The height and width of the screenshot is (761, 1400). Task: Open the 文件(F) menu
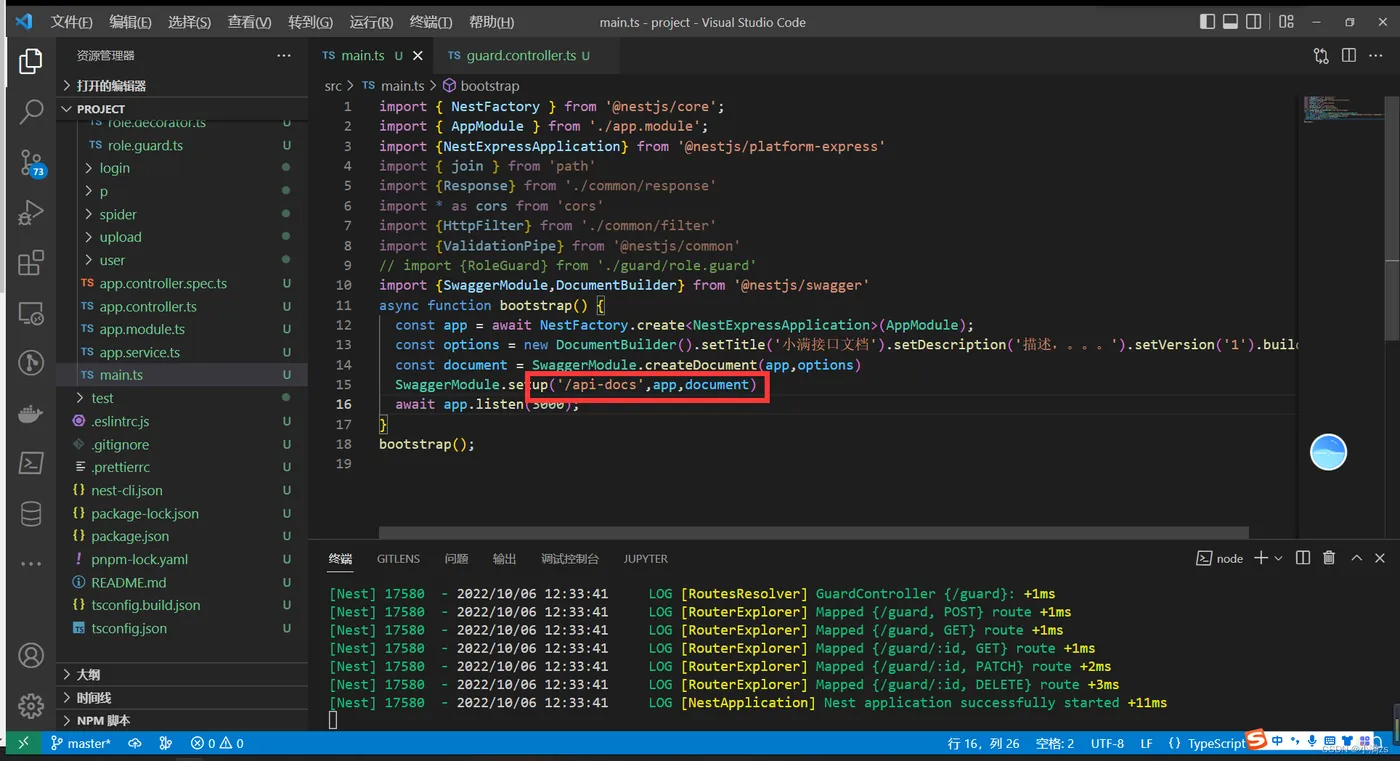click(x=72, y=22)
